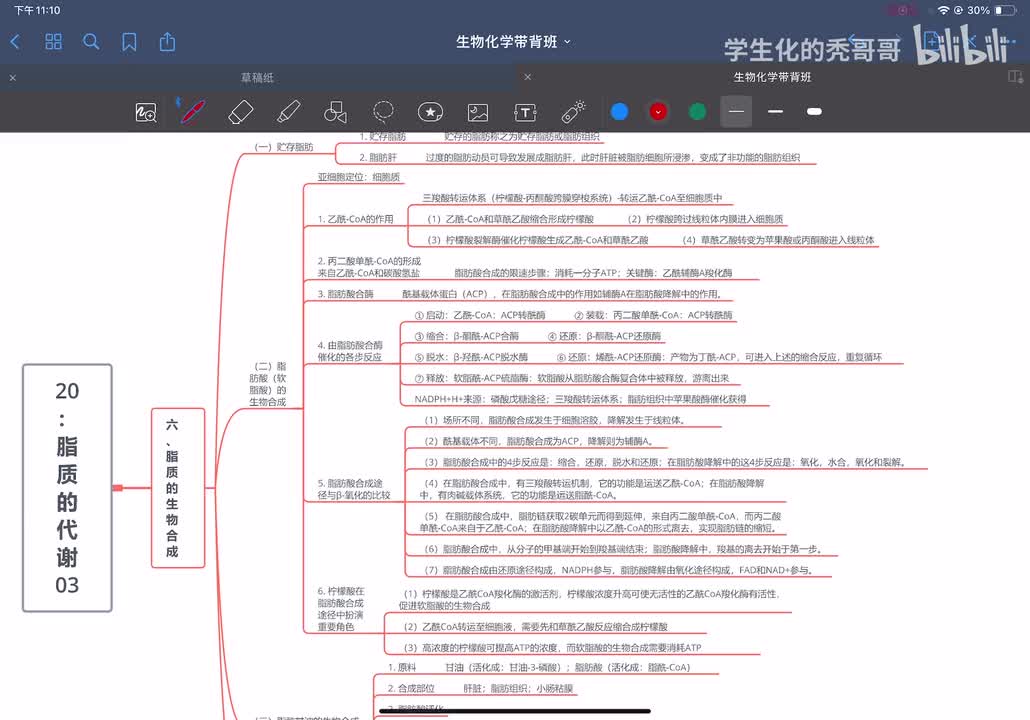Image resolution: width=1030 pixels, height=720 pixels.
Task: Select the thinnest stroke width
Action: tap(736, 112)
